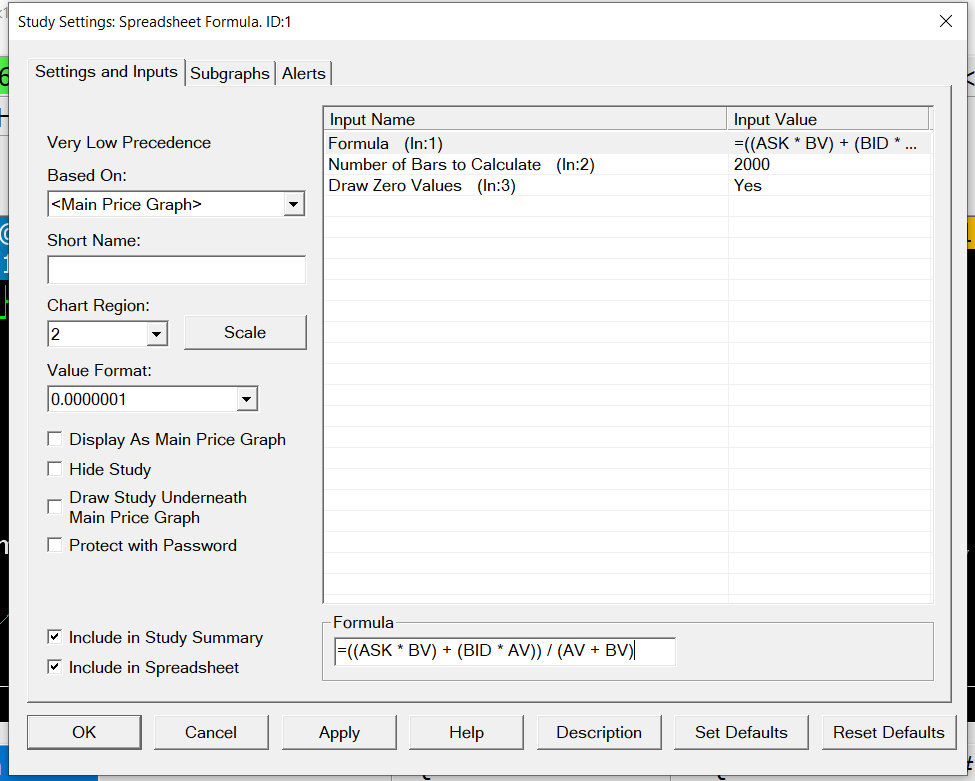
Task: Click Reset Defaults button
Action: click(888, 732)
